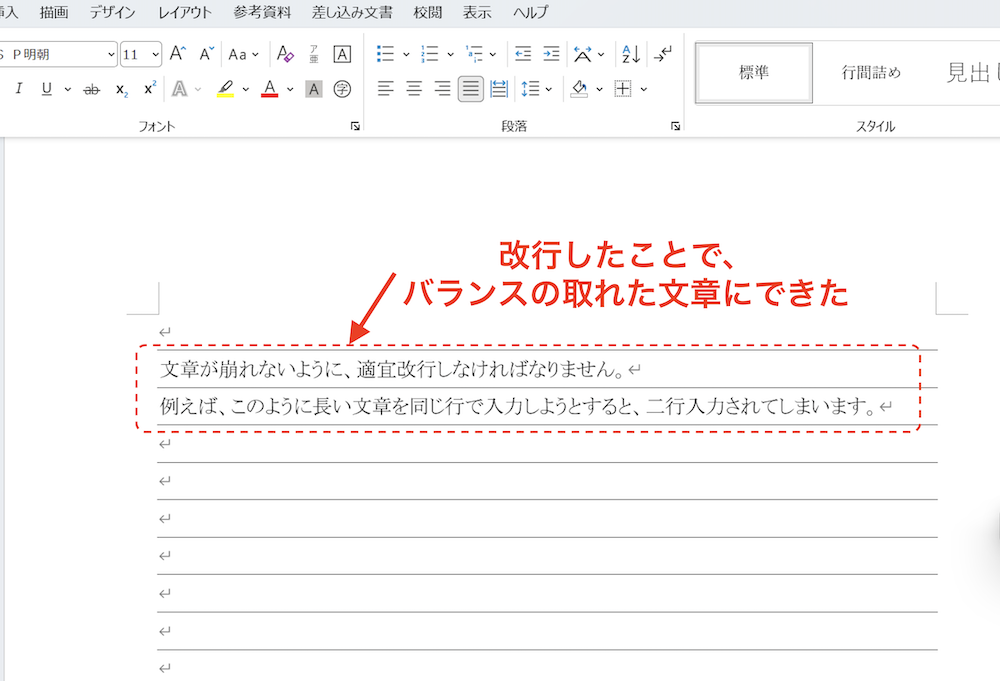Show or hide paragraph marks
Screen dimensions: 1000x681
tap(663, 54)
